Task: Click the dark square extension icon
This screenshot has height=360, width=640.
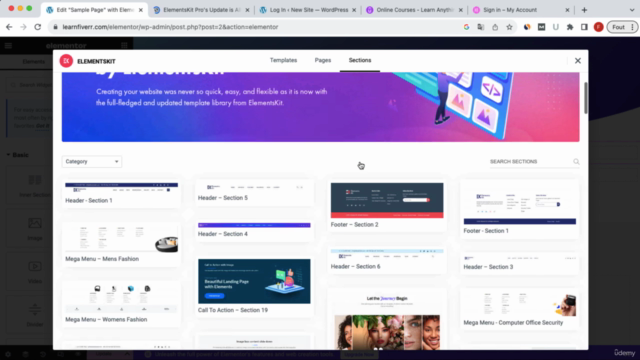Action: 541,27
